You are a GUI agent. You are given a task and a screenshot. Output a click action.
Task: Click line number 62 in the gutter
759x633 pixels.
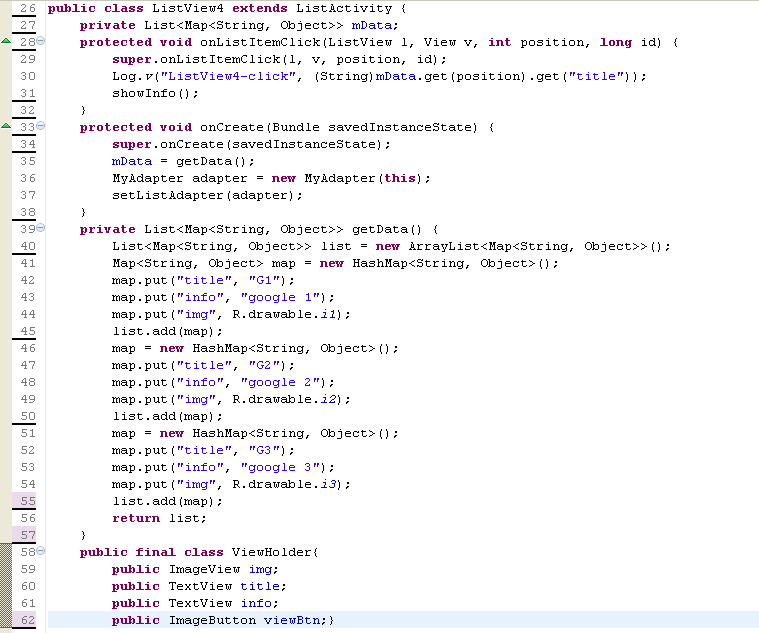(x=28, y=620)
